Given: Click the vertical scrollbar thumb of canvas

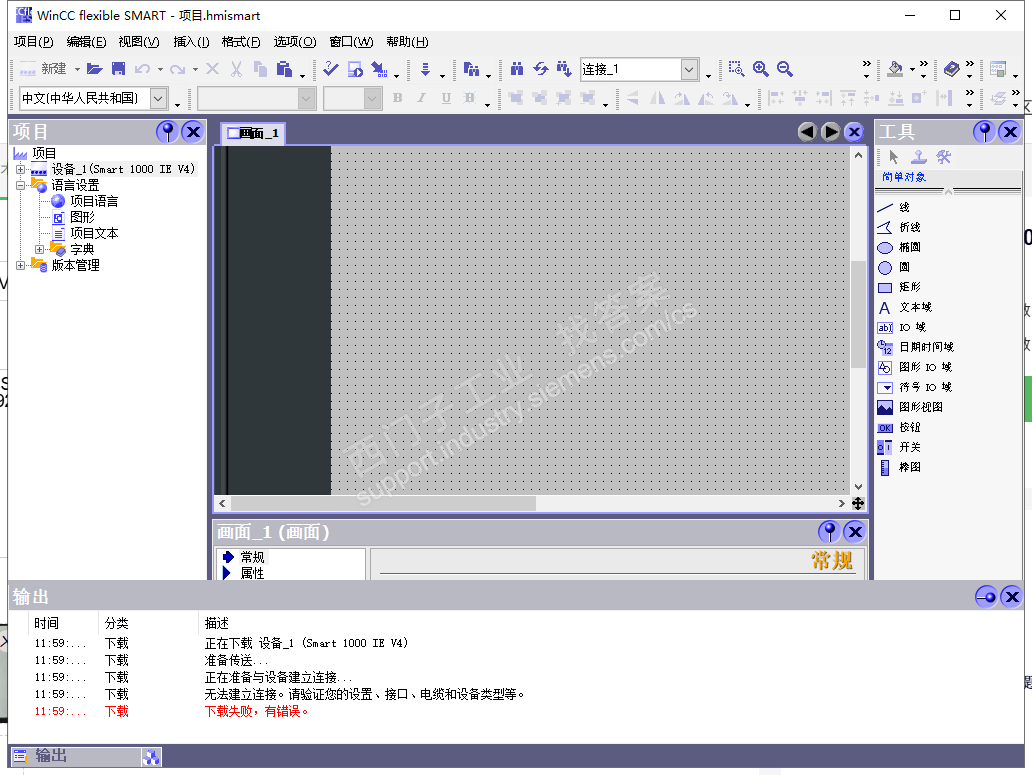Looking at the screenshot, I should click(858, 314).
